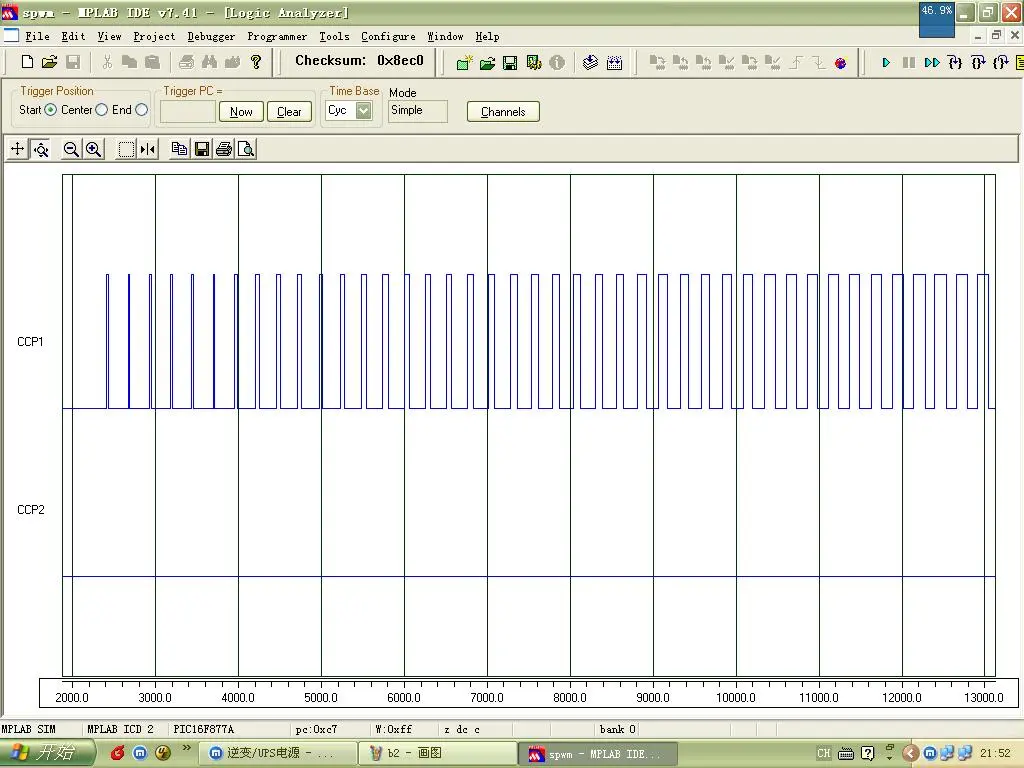Click the red-blue programmer reset icon

[840, 63]
